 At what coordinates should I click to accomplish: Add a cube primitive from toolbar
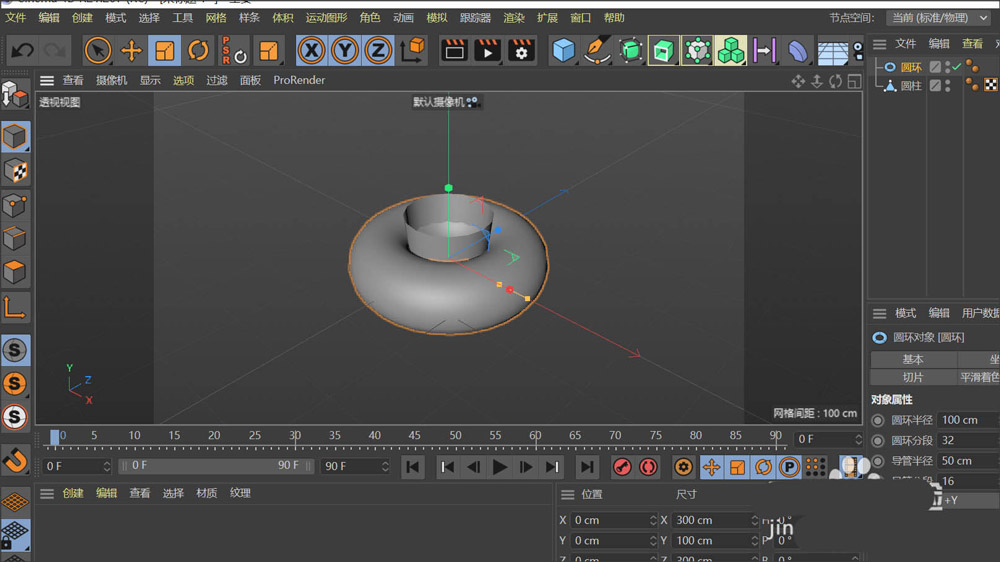coord(564,50)
